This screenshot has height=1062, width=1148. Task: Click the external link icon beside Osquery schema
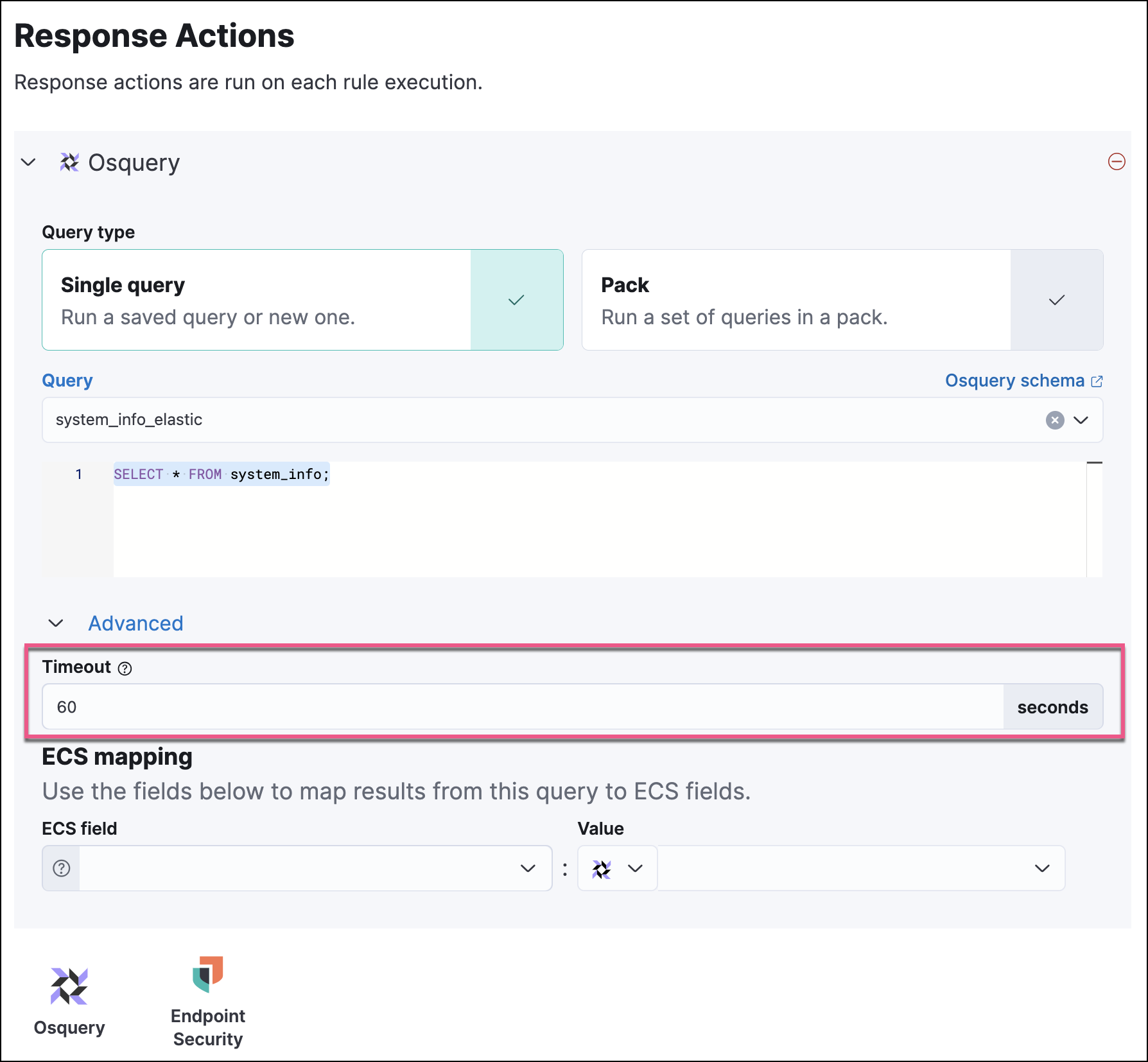coord(1097,379)
